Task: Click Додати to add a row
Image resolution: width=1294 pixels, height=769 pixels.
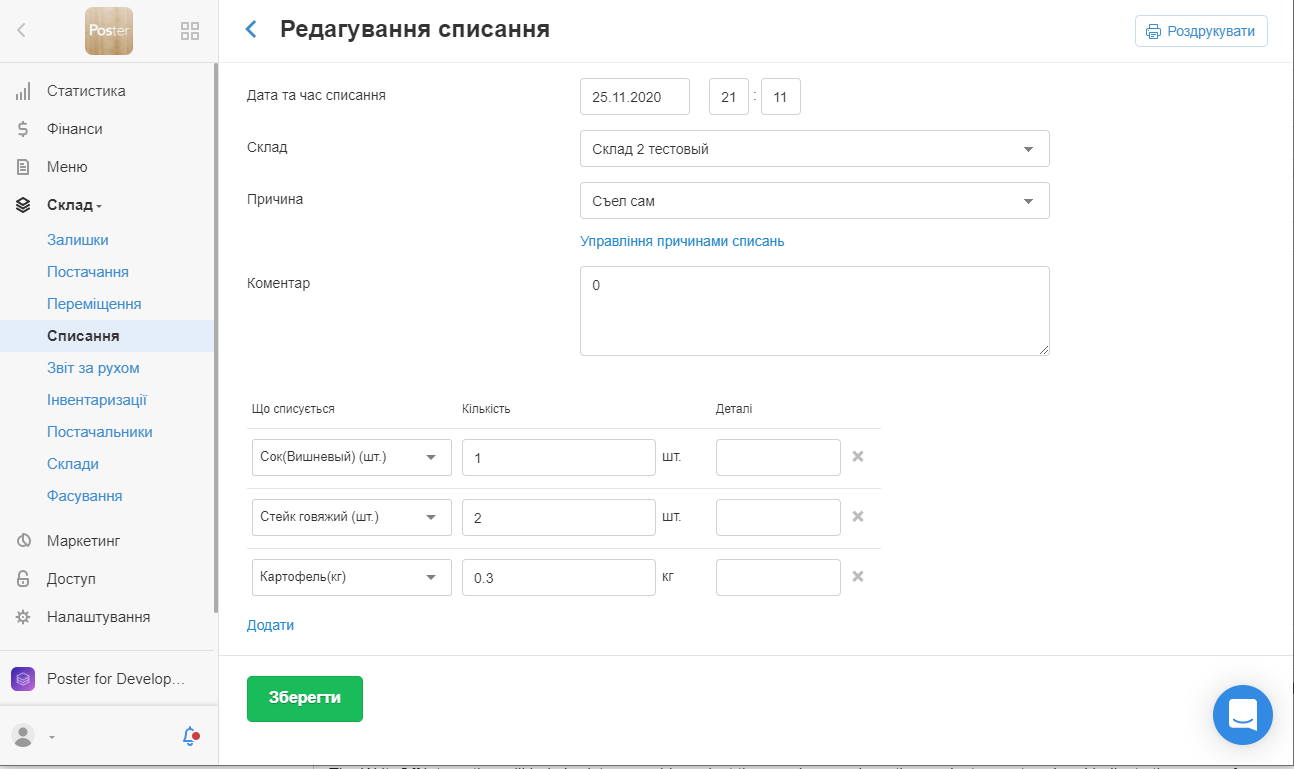Action: pyautogui.click(x=271, y=625)
